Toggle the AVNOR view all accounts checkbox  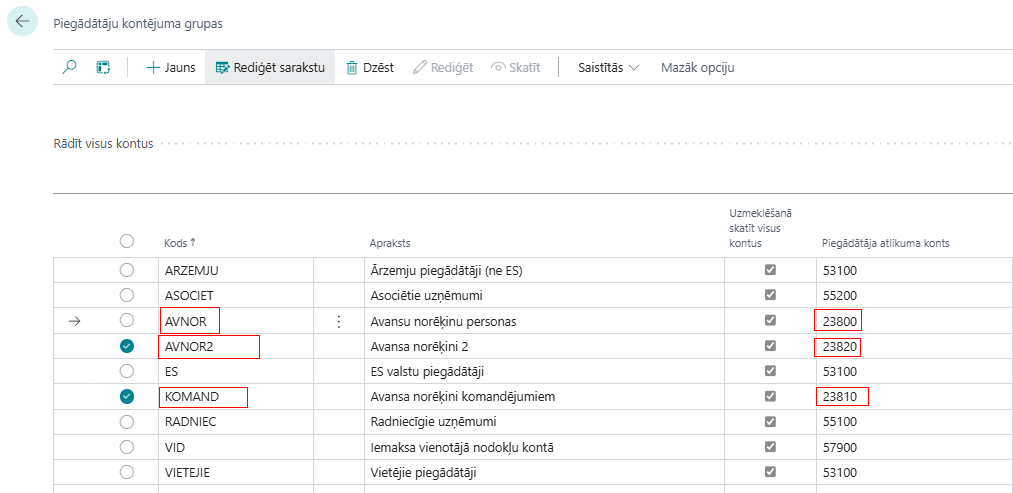click(x=769, y=320)
